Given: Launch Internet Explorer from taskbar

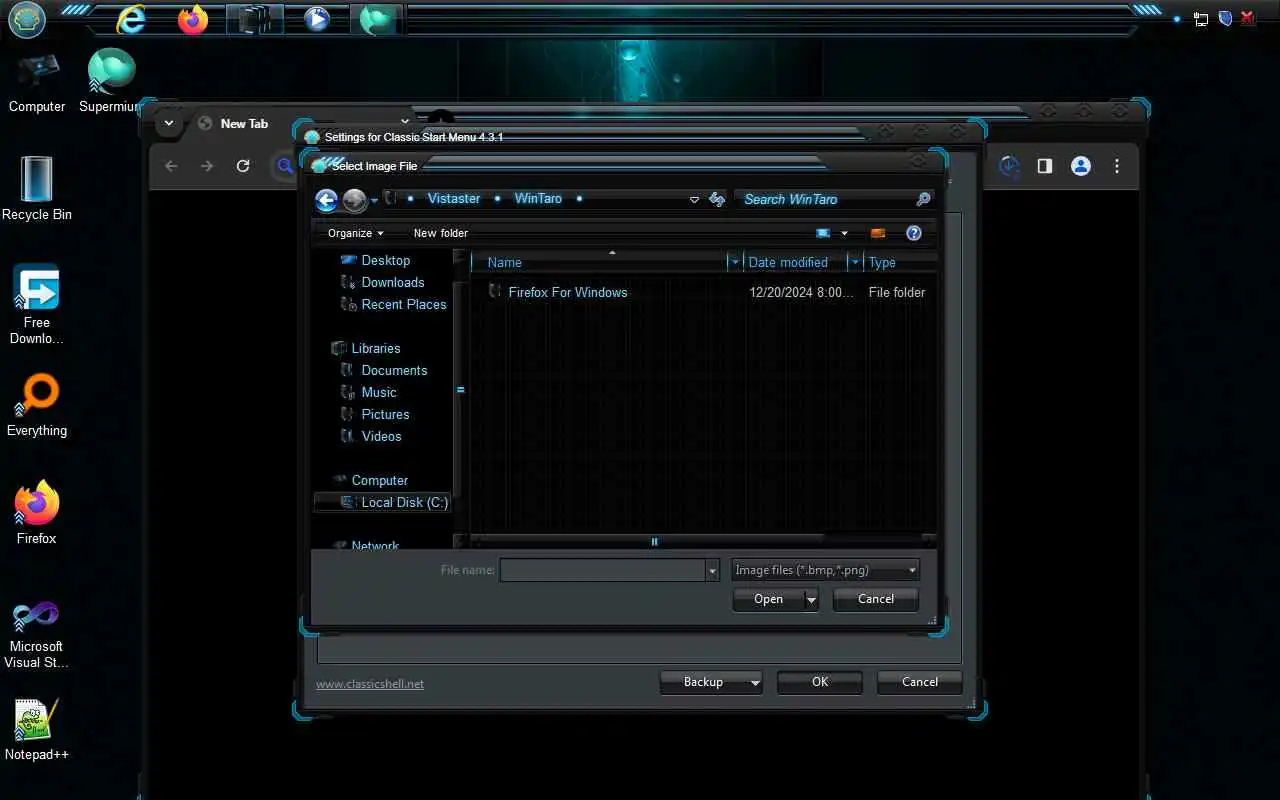Looking at the screenshot, I should [x=131, y=19].
